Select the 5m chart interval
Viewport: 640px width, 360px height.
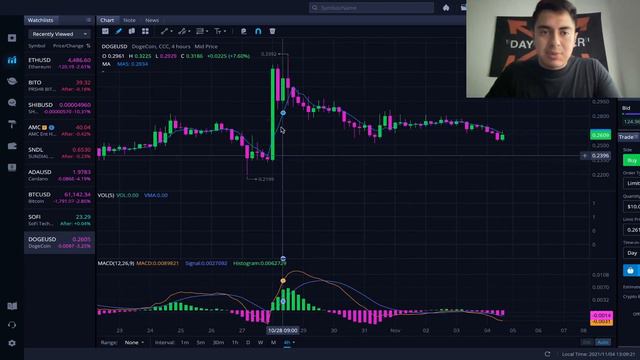[x=201, y=342]
